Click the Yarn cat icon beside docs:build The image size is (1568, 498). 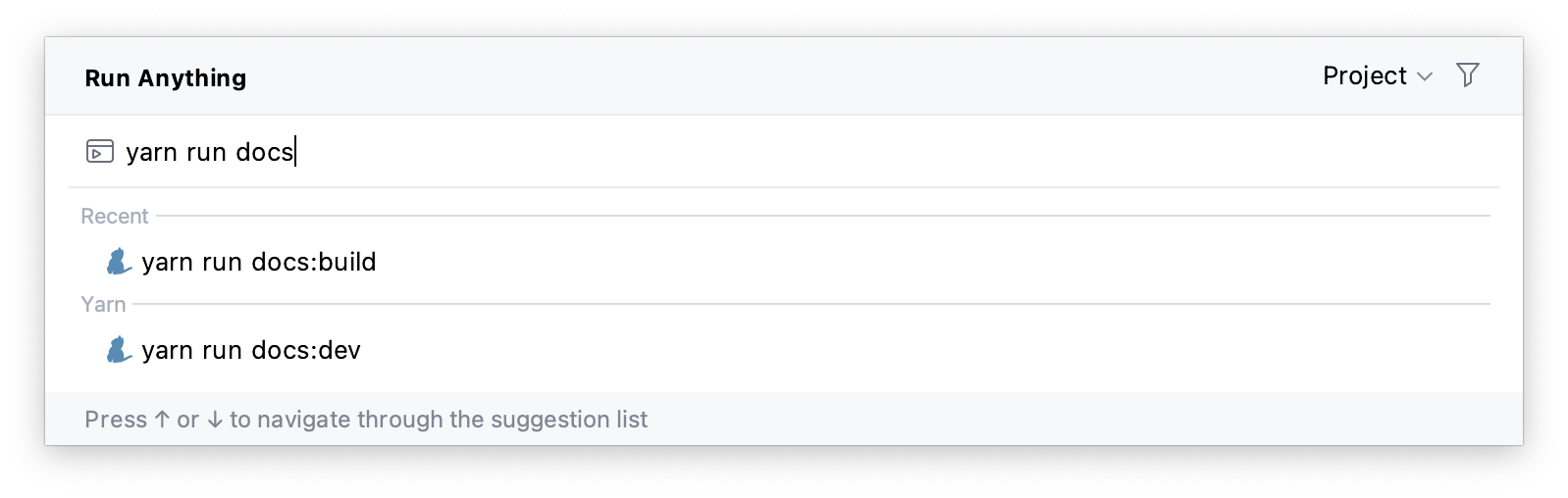coord(119,262)
